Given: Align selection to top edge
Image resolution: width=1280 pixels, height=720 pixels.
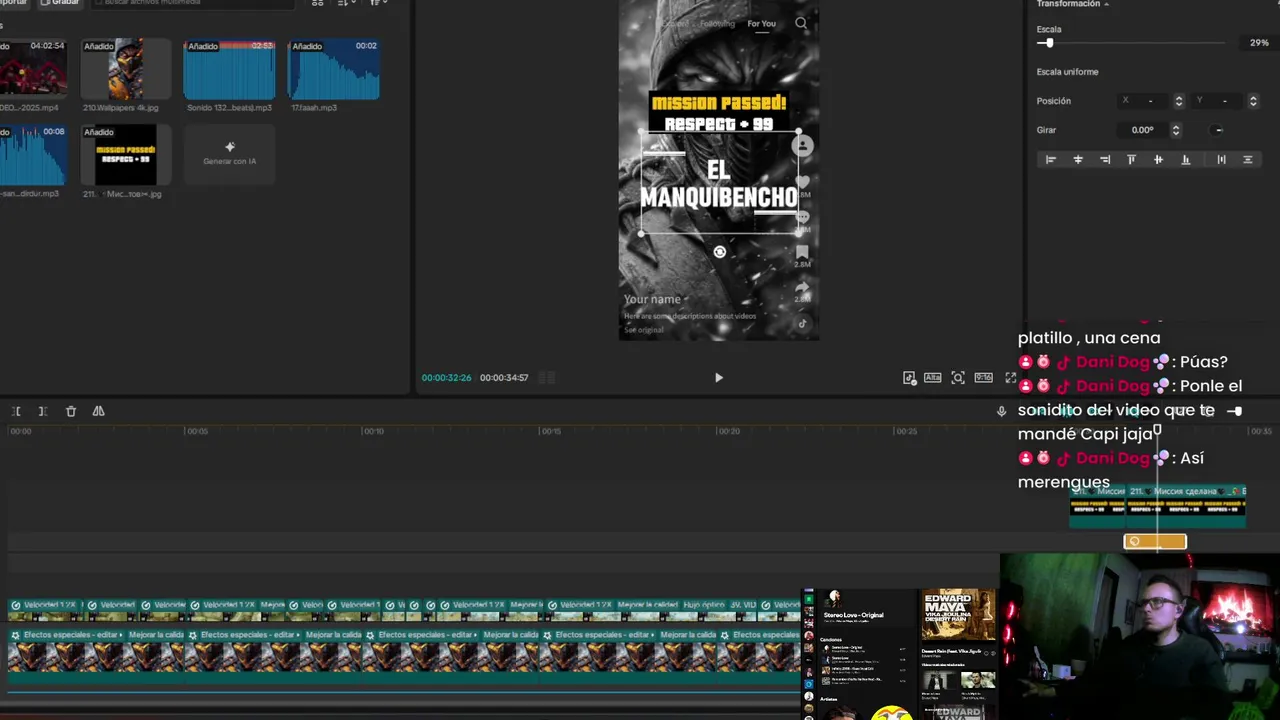Looking at the screenshot, I should tap(1132, 160).
